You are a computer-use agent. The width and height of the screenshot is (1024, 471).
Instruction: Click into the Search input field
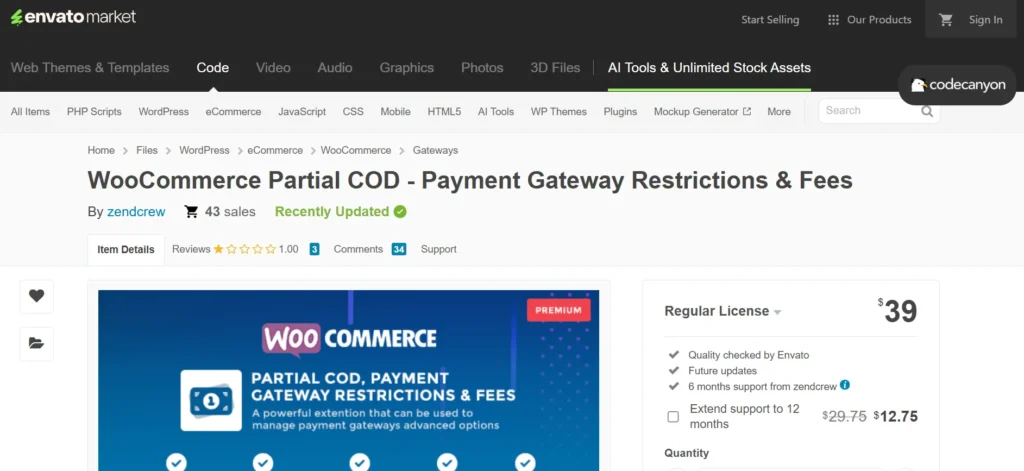pyautogui.click(x=867, y=111)
